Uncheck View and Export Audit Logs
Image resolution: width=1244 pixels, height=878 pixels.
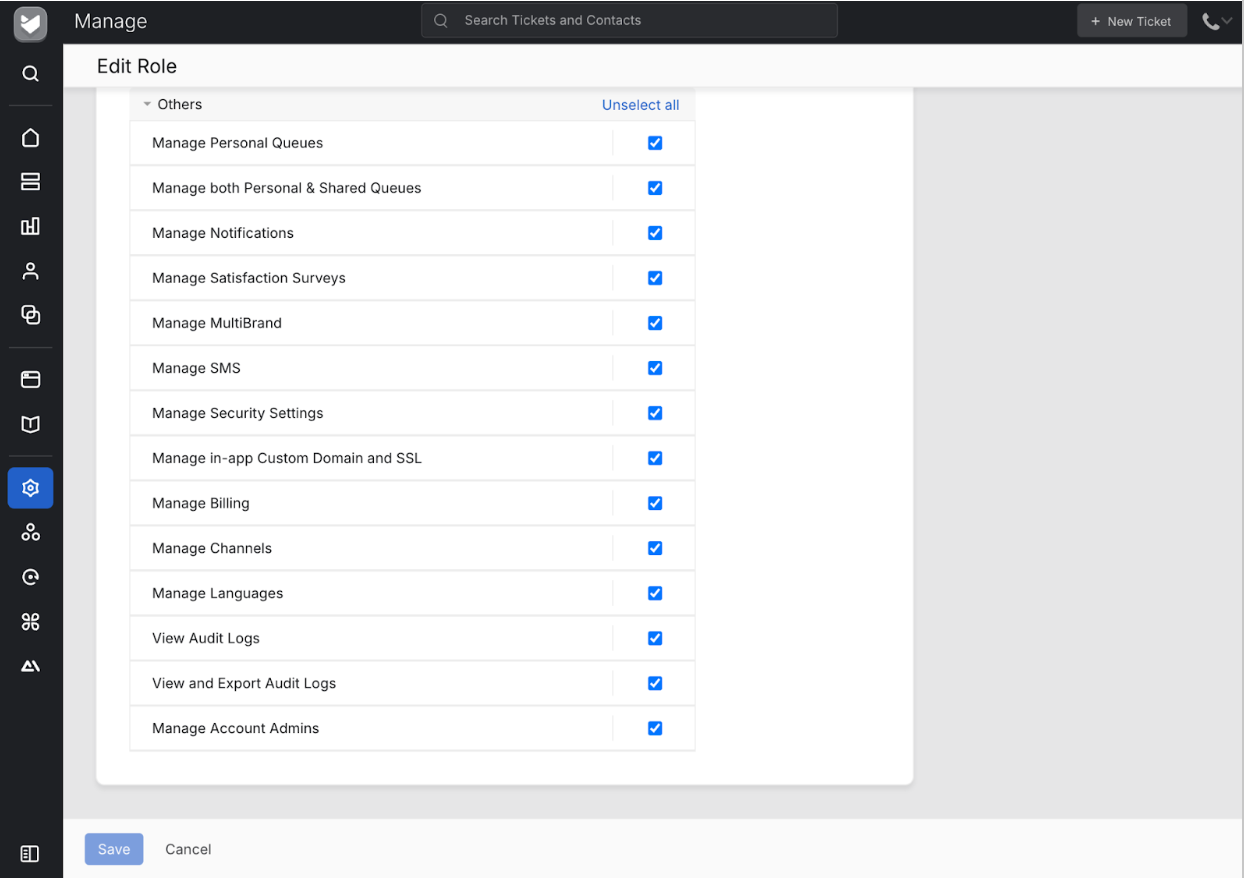click(655, 683)
